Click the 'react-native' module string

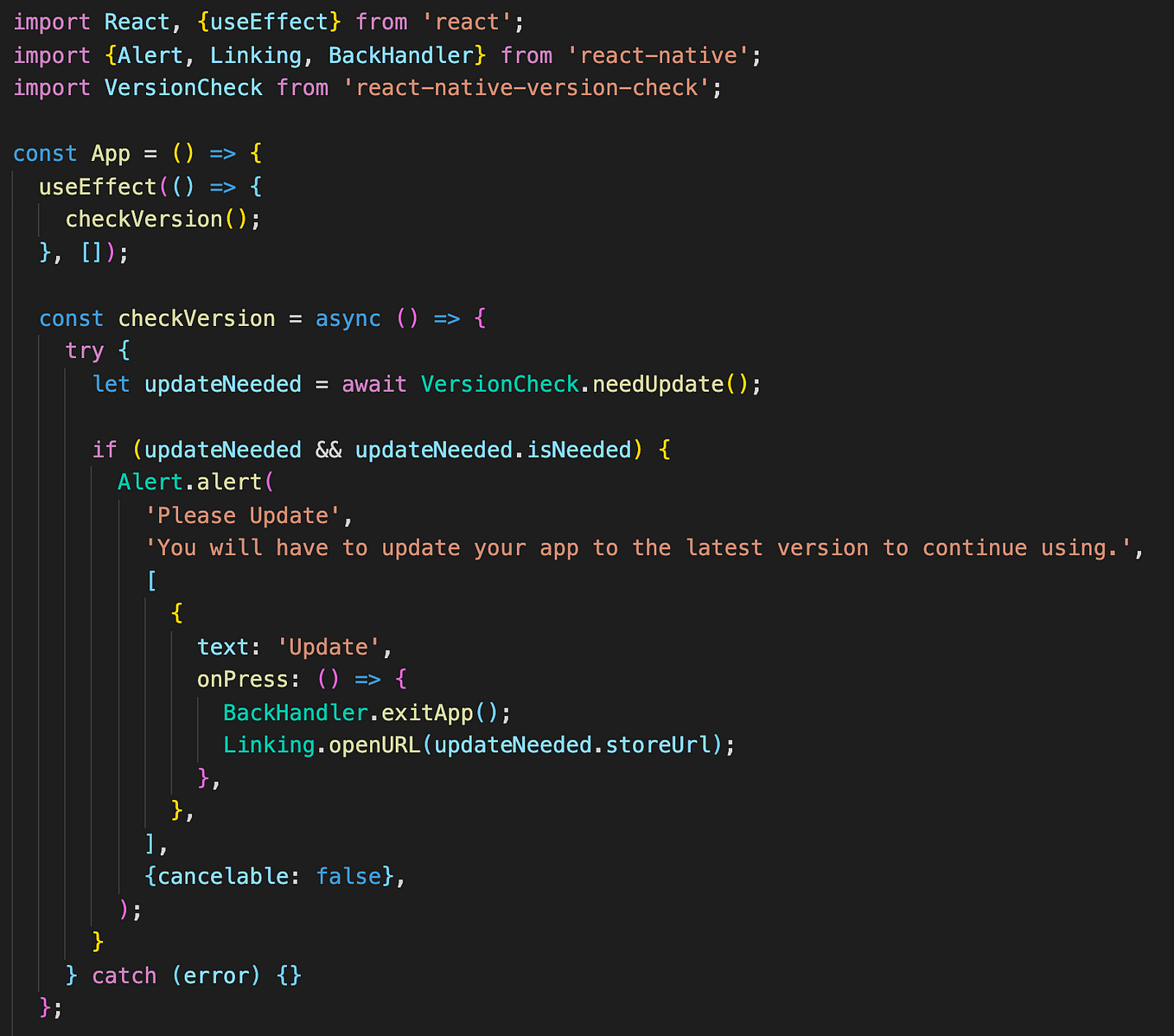(658, 55)
